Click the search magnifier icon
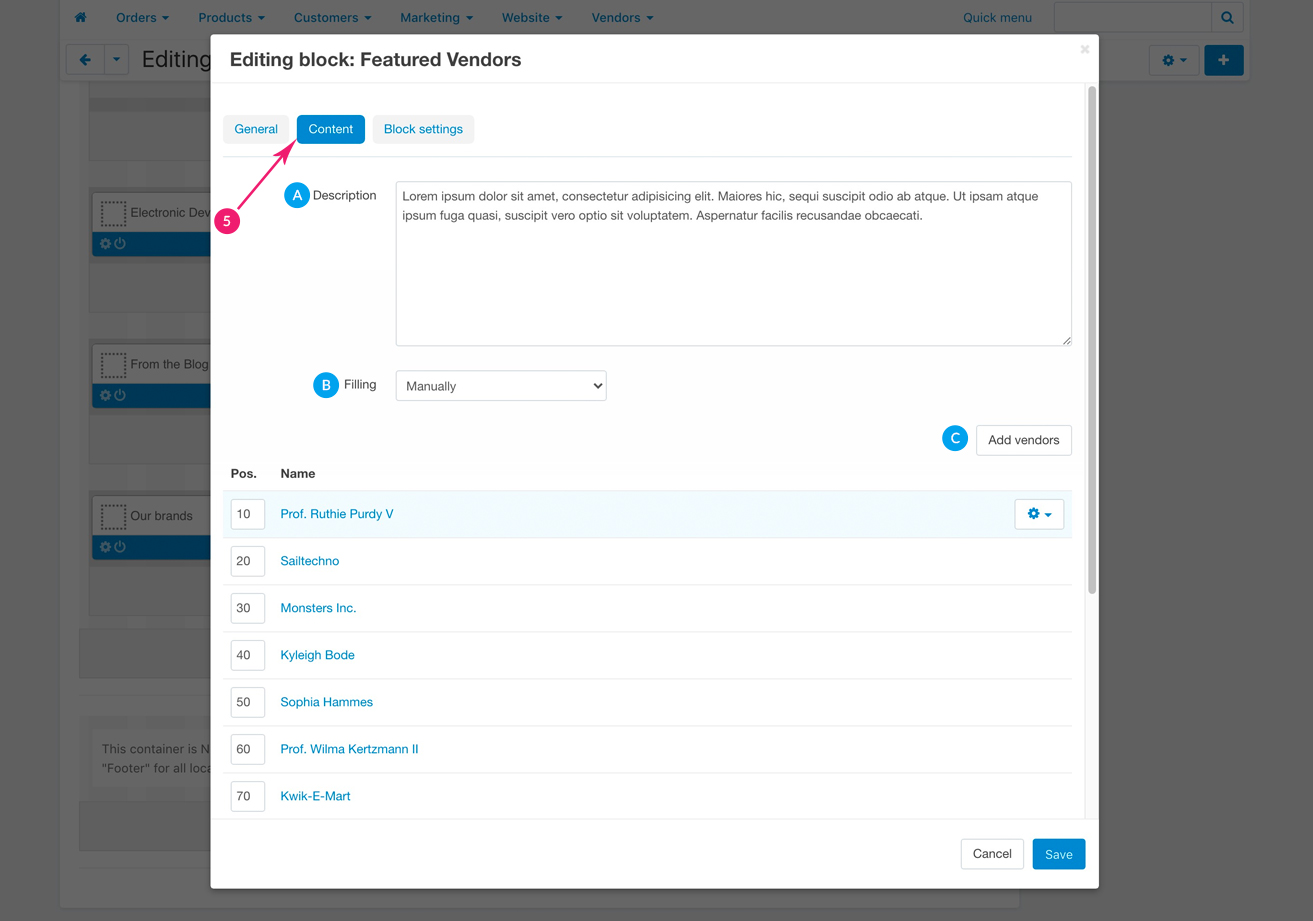The height and width of the screenshot is (921, 1313). pos(1227,17)
